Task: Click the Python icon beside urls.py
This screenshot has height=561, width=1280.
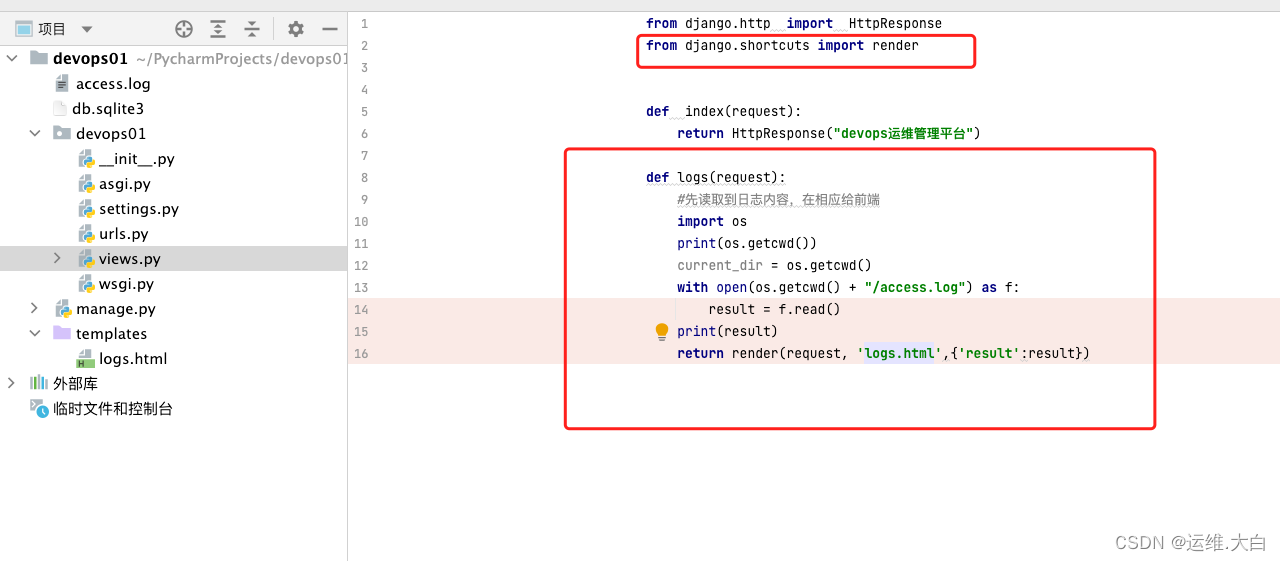Action: (x=86, y=234)
